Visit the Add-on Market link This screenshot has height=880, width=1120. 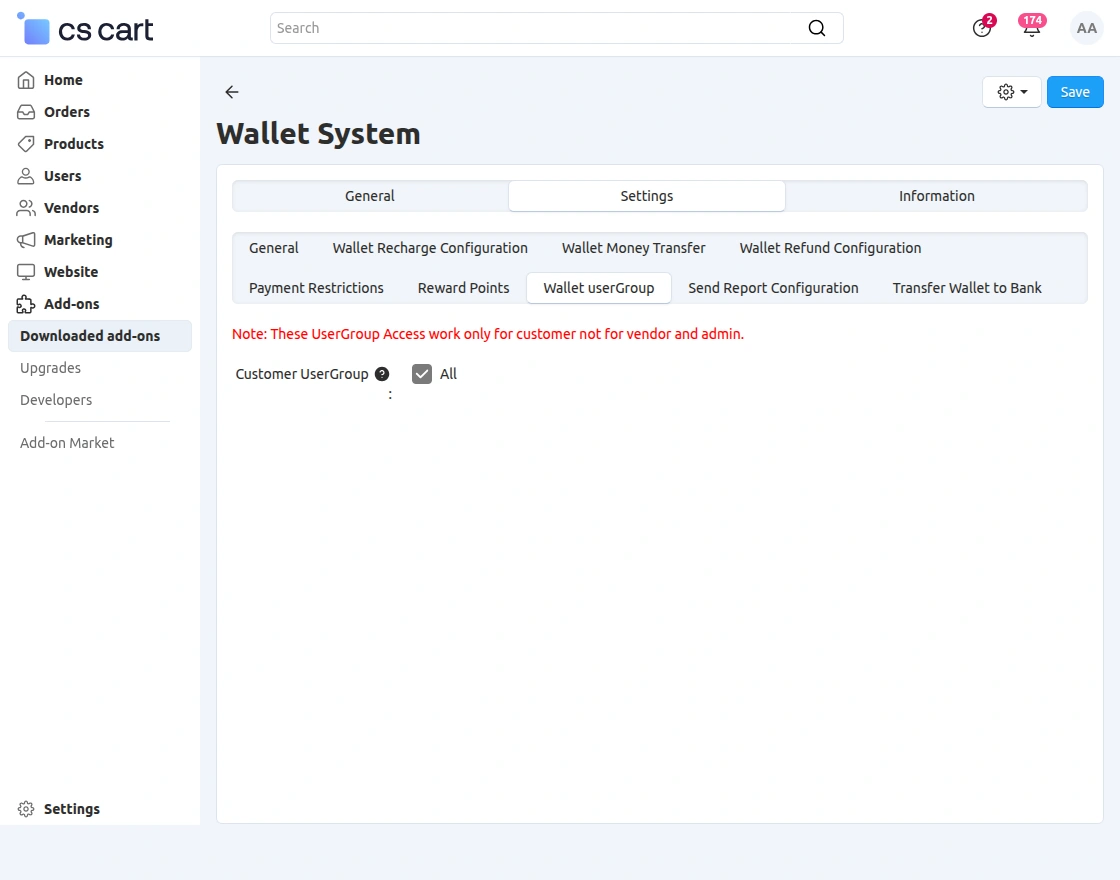point(66,442)
